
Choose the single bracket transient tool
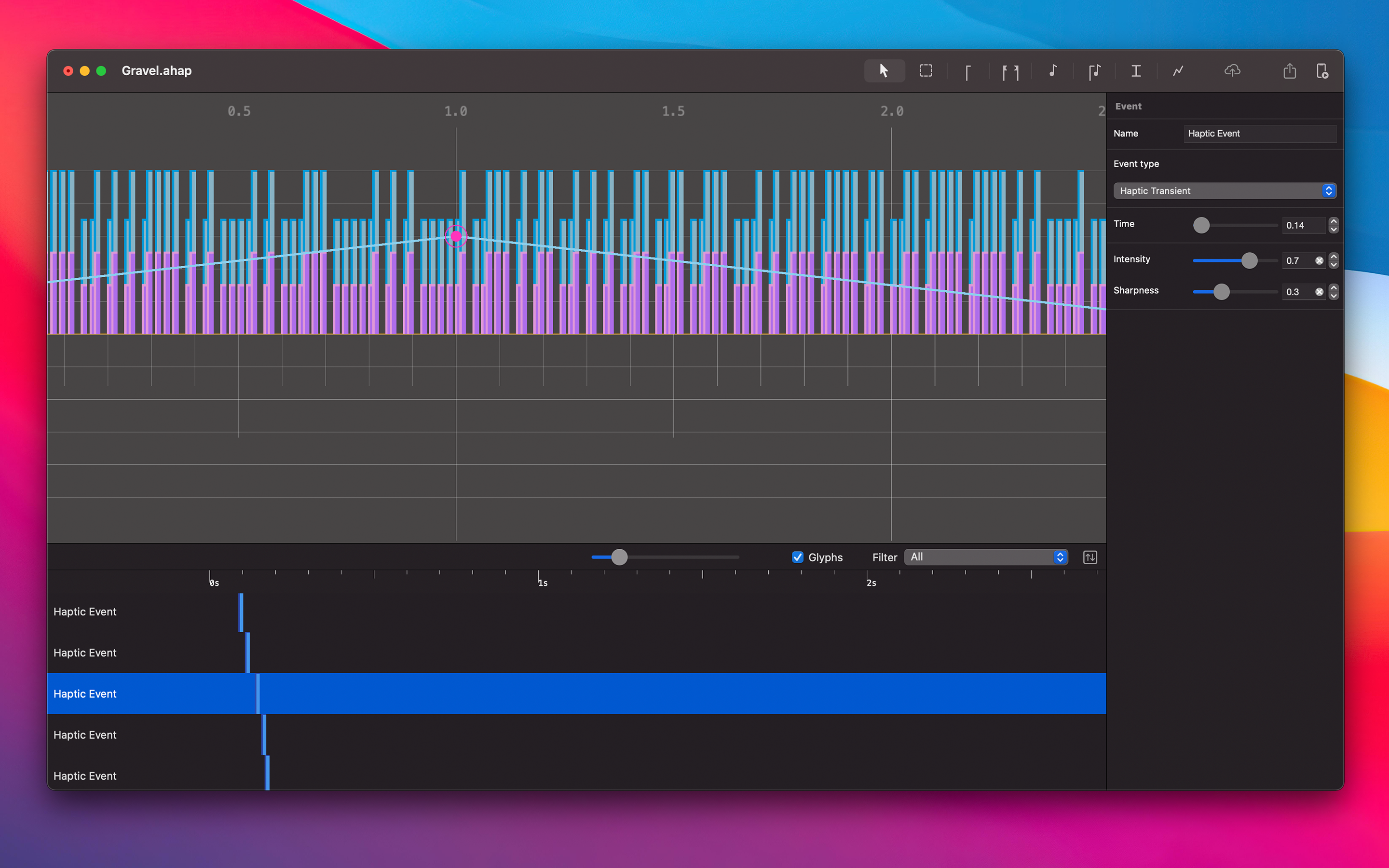click(x=967, y=72)
